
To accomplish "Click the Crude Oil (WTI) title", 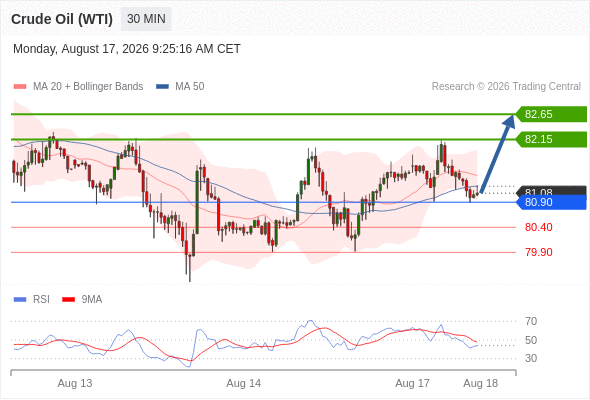I will (x=62, y=19).
